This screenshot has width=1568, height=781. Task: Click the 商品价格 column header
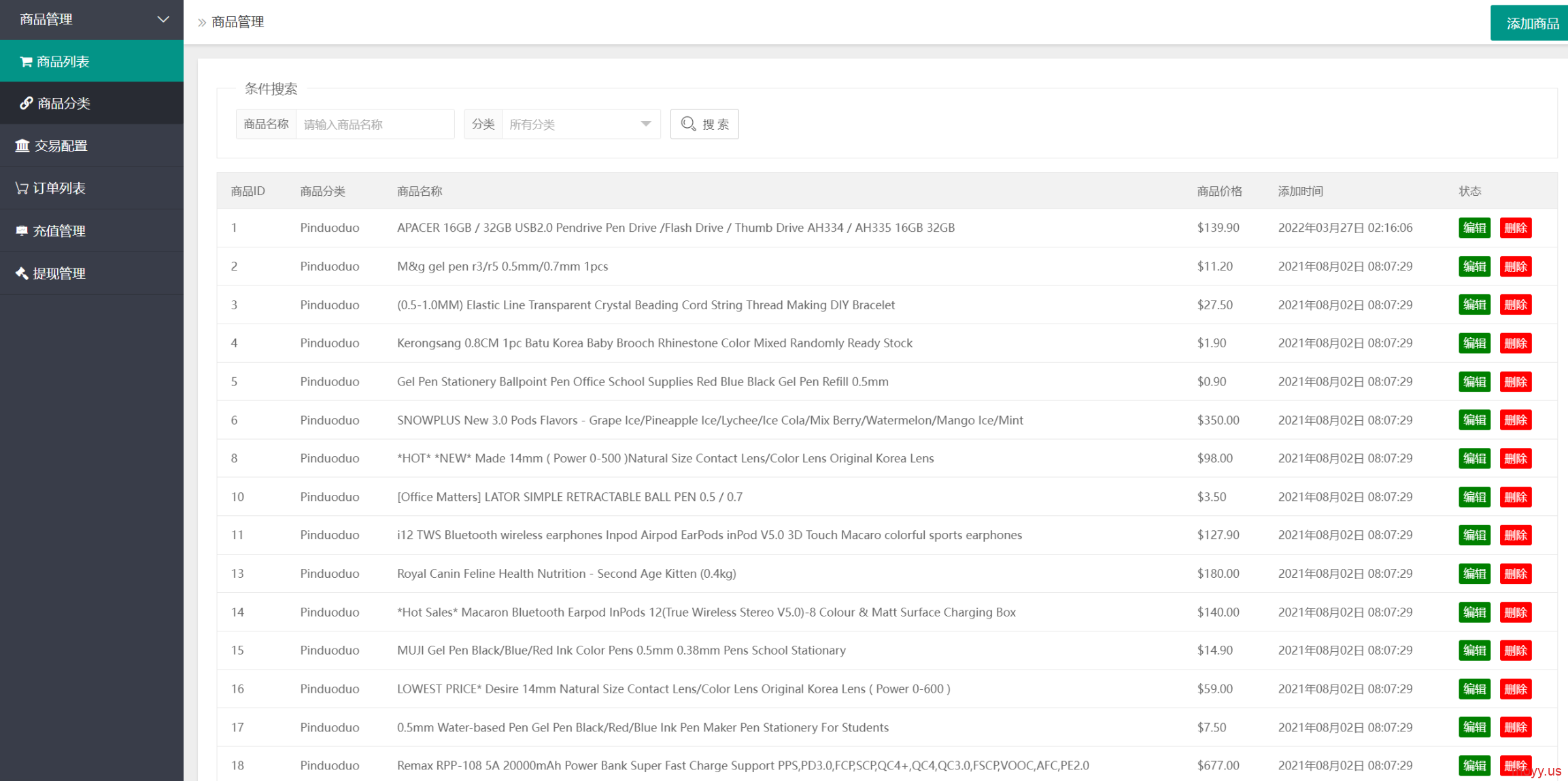click(1219, 192)
